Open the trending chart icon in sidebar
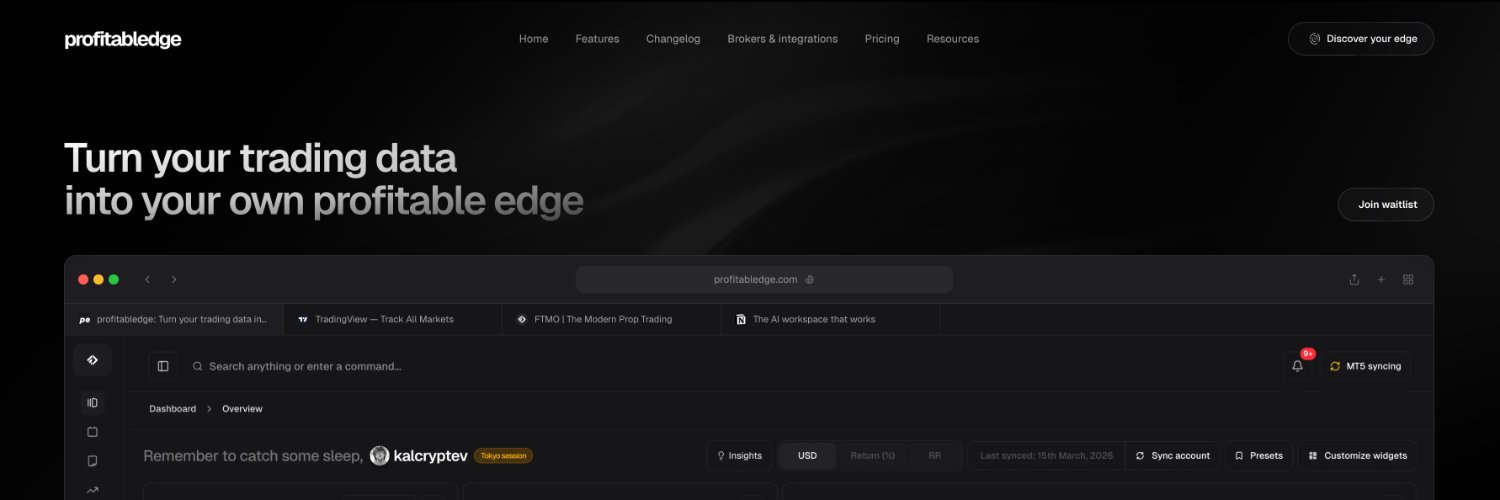Image resolution: width=1500 pixels, height=500 pixels. pyautogui.click(x=92, y=490)
